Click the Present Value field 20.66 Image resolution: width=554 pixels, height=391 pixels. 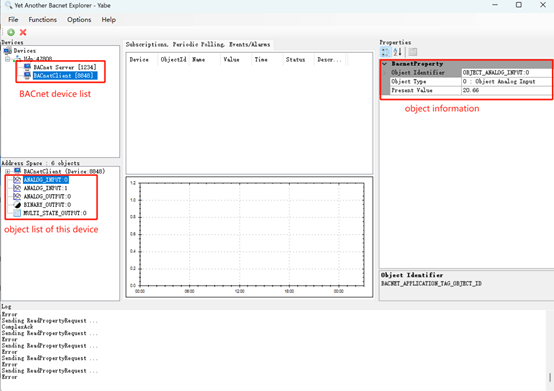[x=506, y=90]
